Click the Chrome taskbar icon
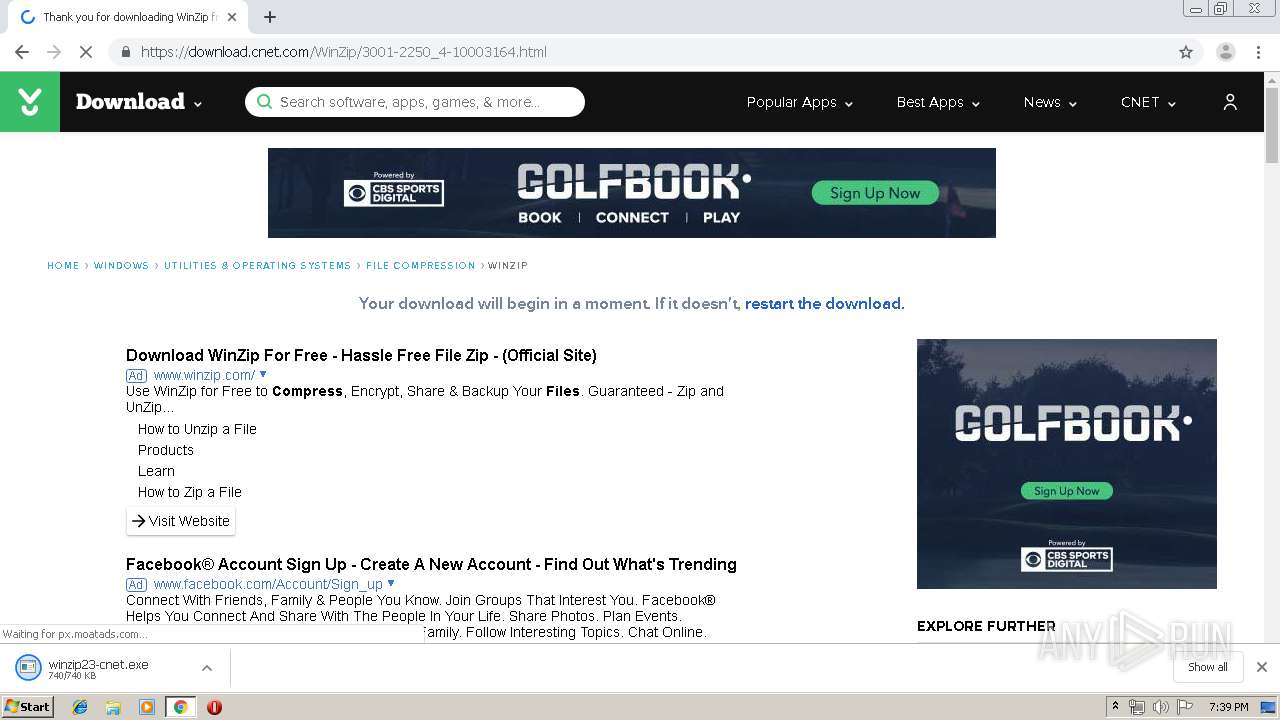This screenshot has height=720, width=1280. [181, 707]
